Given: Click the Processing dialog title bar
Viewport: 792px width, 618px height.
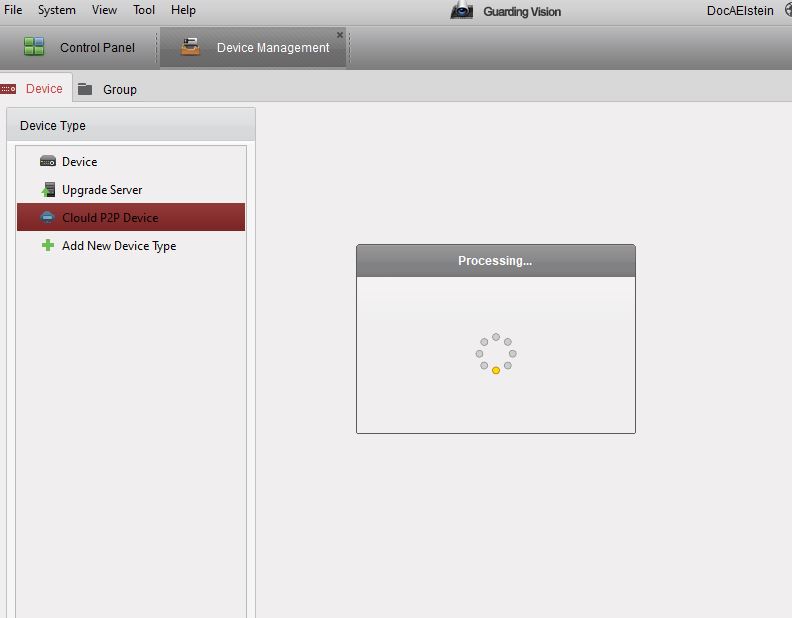Looking at the screenshot, I should point(496,261).
